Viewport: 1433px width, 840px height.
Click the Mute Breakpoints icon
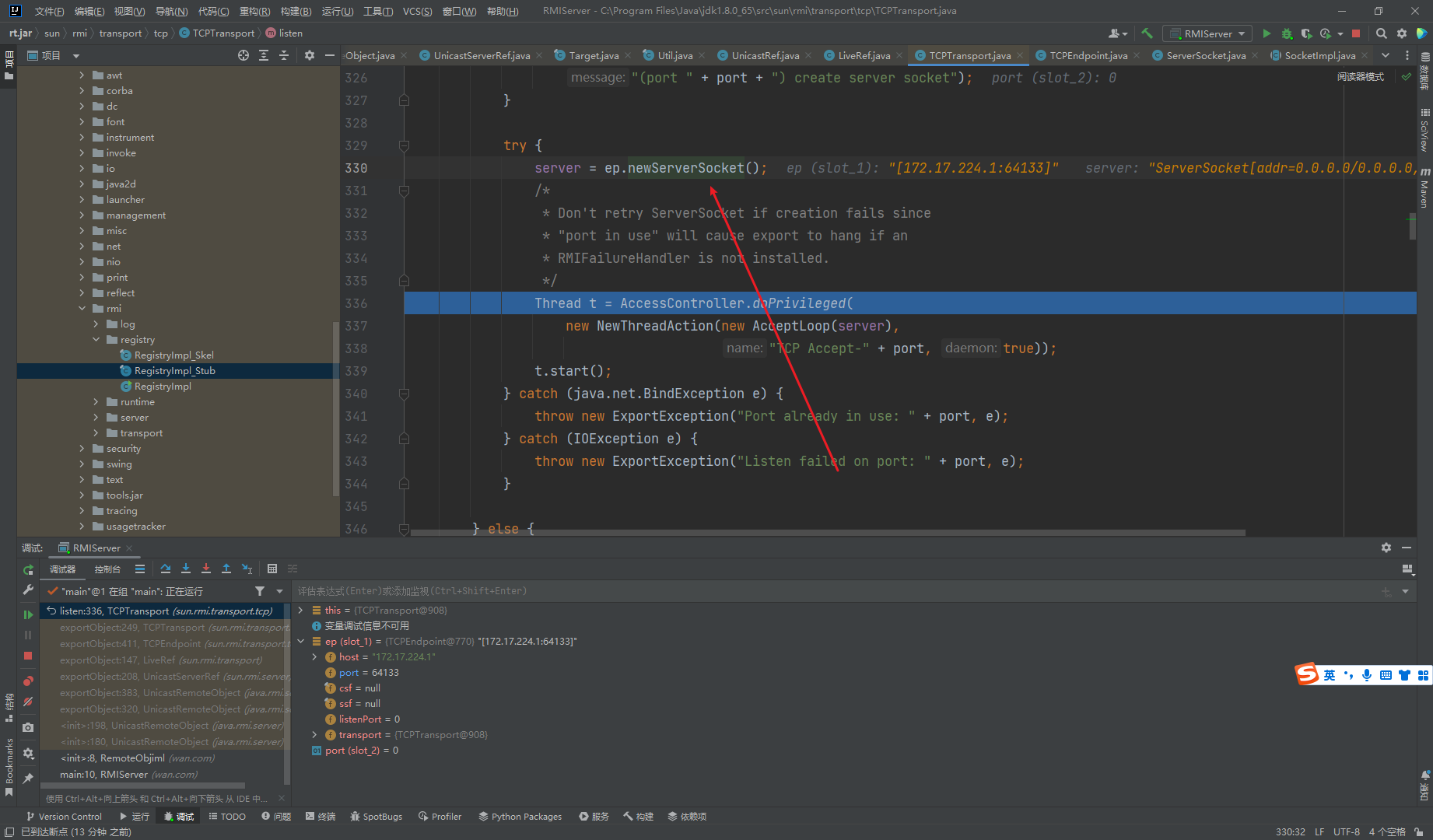28,702
